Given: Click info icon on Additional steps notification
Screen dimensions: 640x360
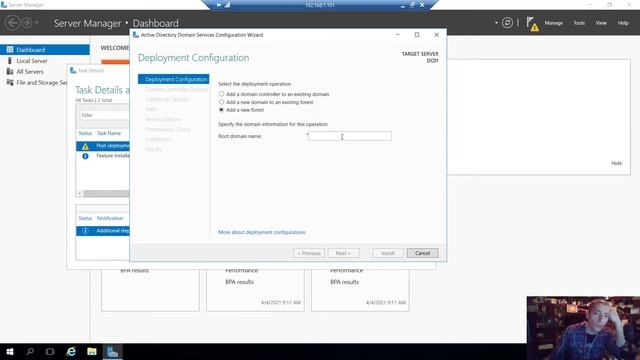Looking at the screenshot, I should (85, 231).
